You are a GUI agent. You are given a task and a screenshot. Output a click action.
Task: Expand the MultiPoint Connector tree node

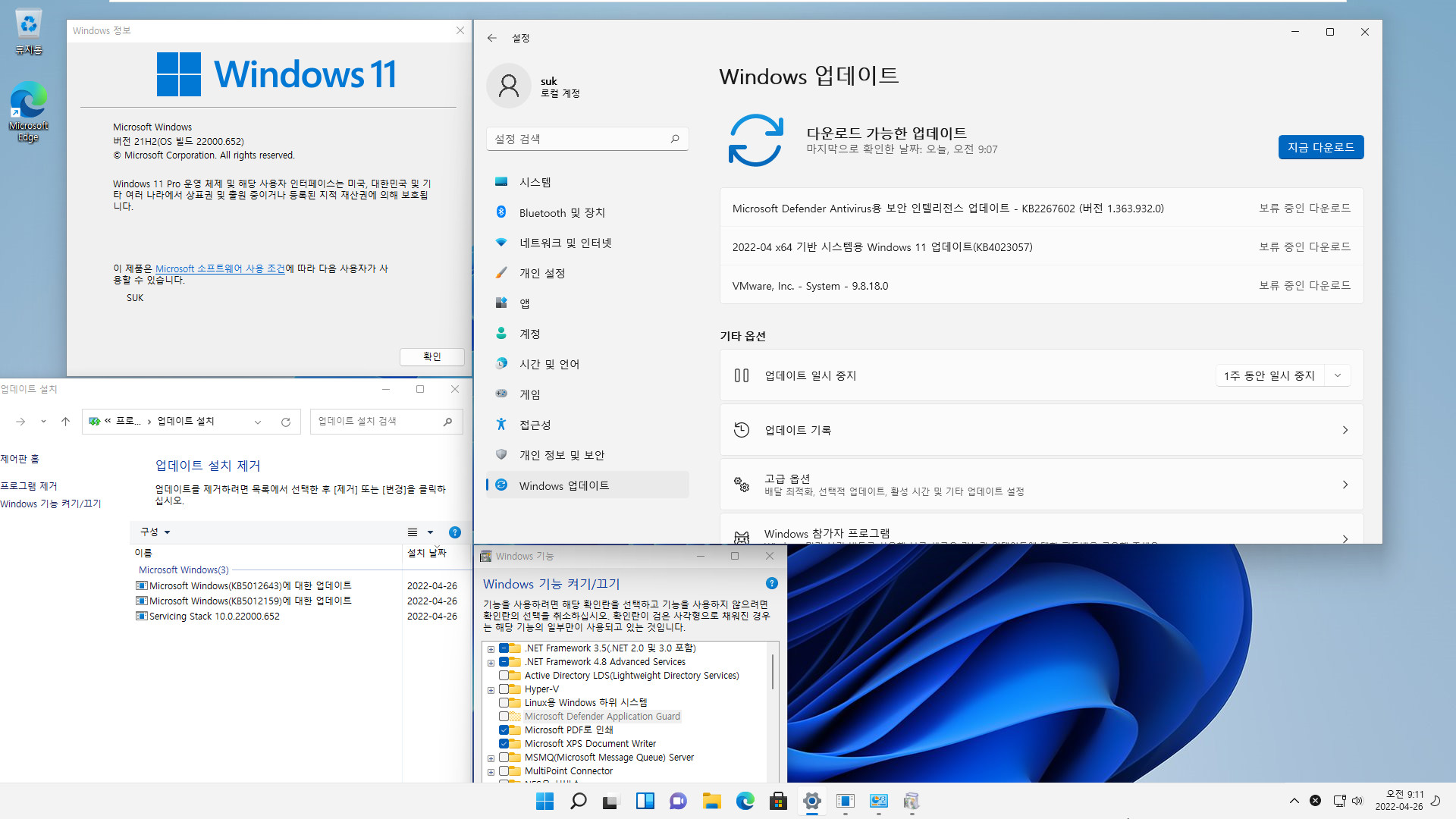491,772
